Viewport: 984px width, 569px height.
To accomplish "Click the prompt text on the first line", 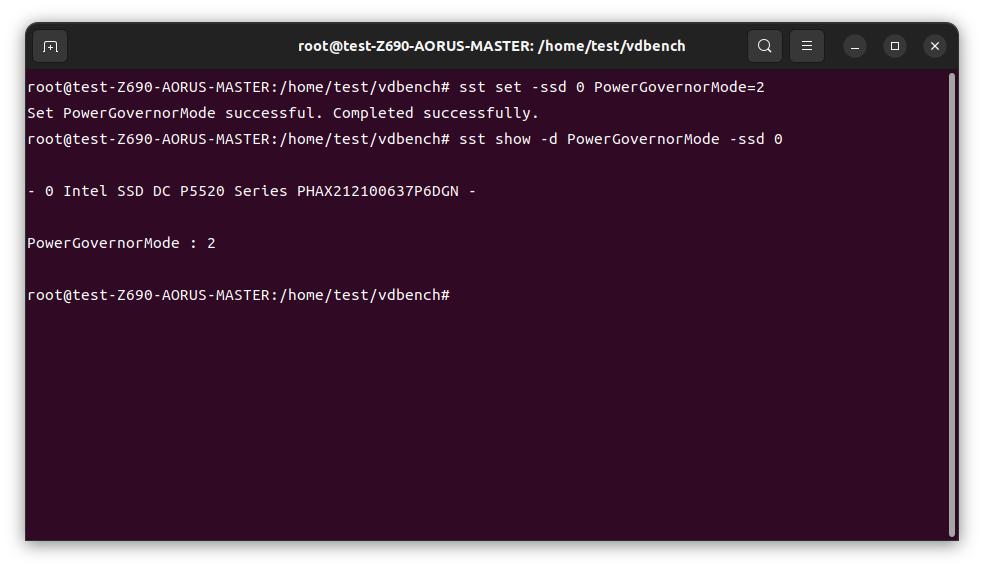I will coord(238,88).
